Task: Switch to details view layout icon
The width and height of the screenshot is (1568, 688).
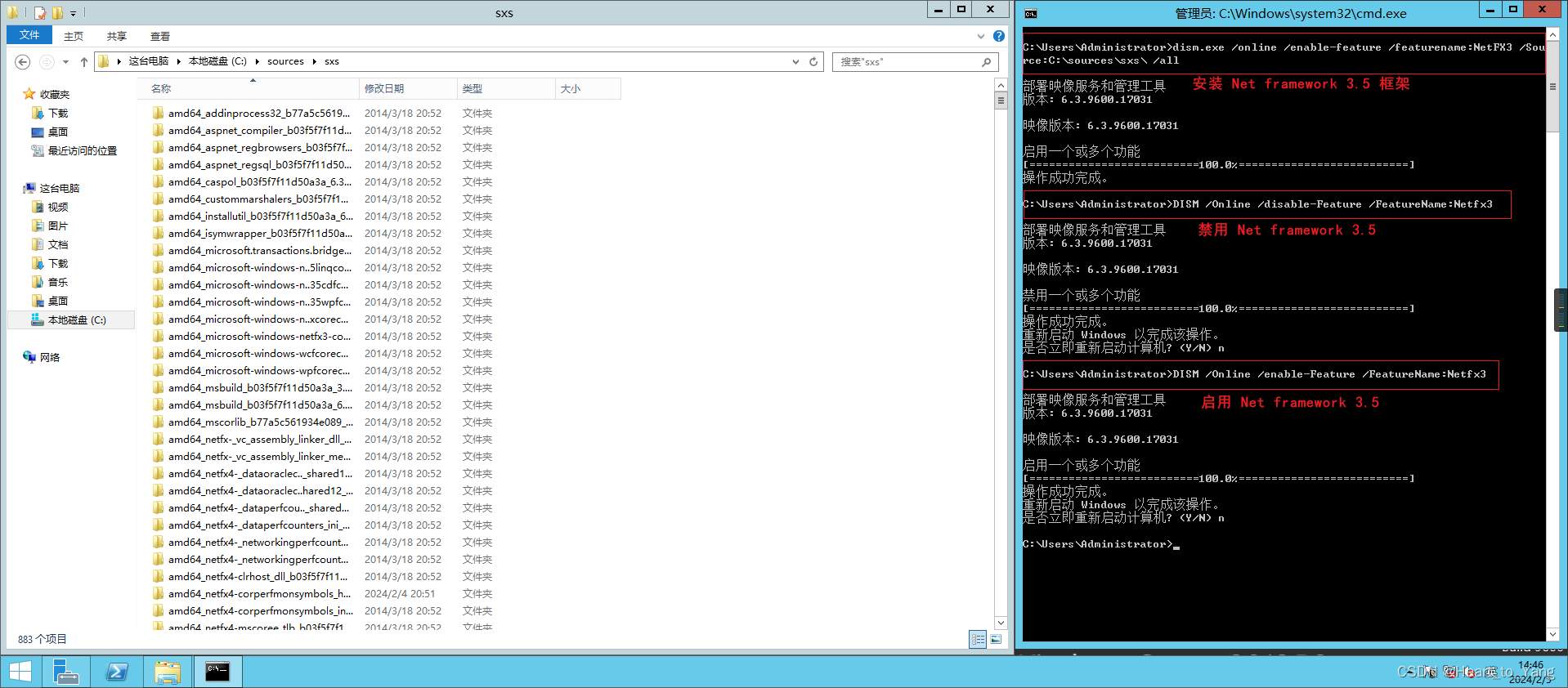Action: click(978, 640)
